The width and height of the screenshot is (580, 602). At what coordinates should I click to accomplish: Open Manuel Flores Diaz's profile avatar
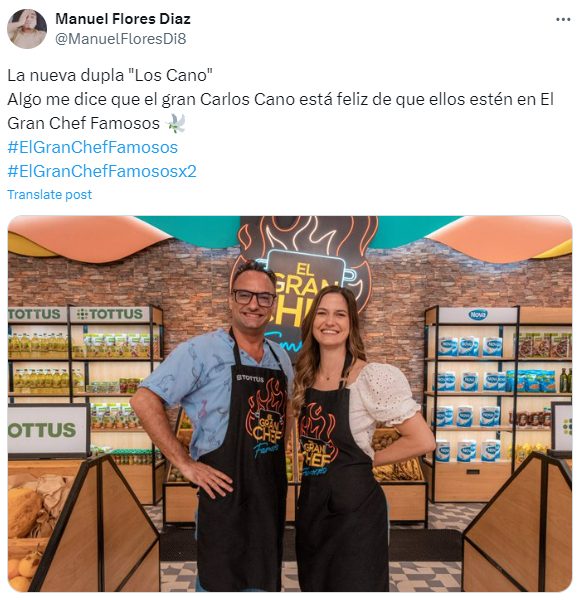coord(27,29)
